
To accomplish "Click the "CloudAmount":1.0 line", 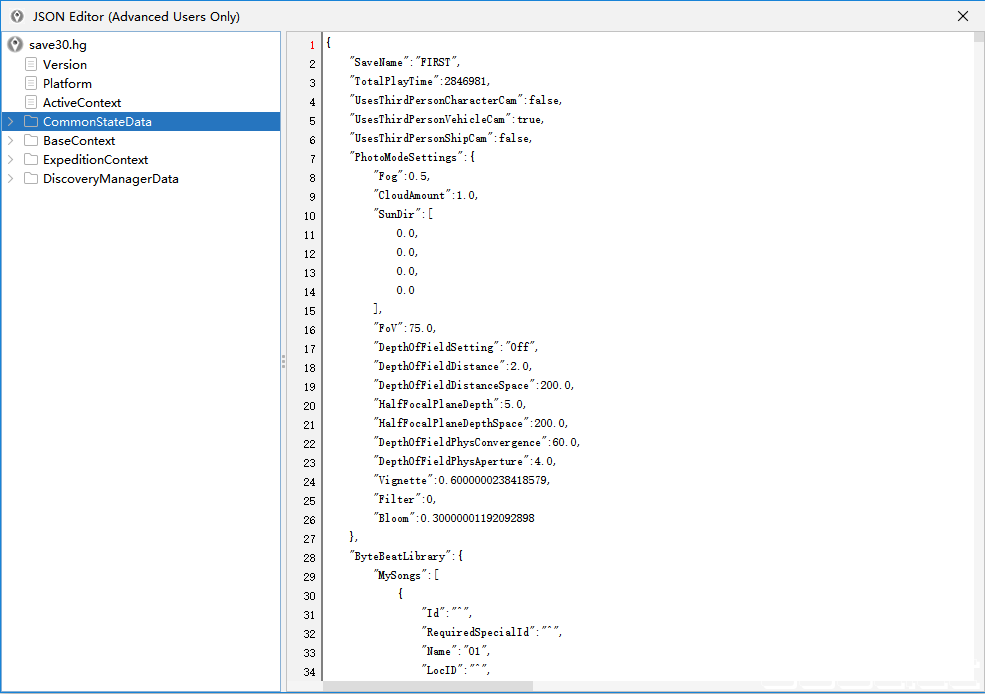I will [426, 195].
